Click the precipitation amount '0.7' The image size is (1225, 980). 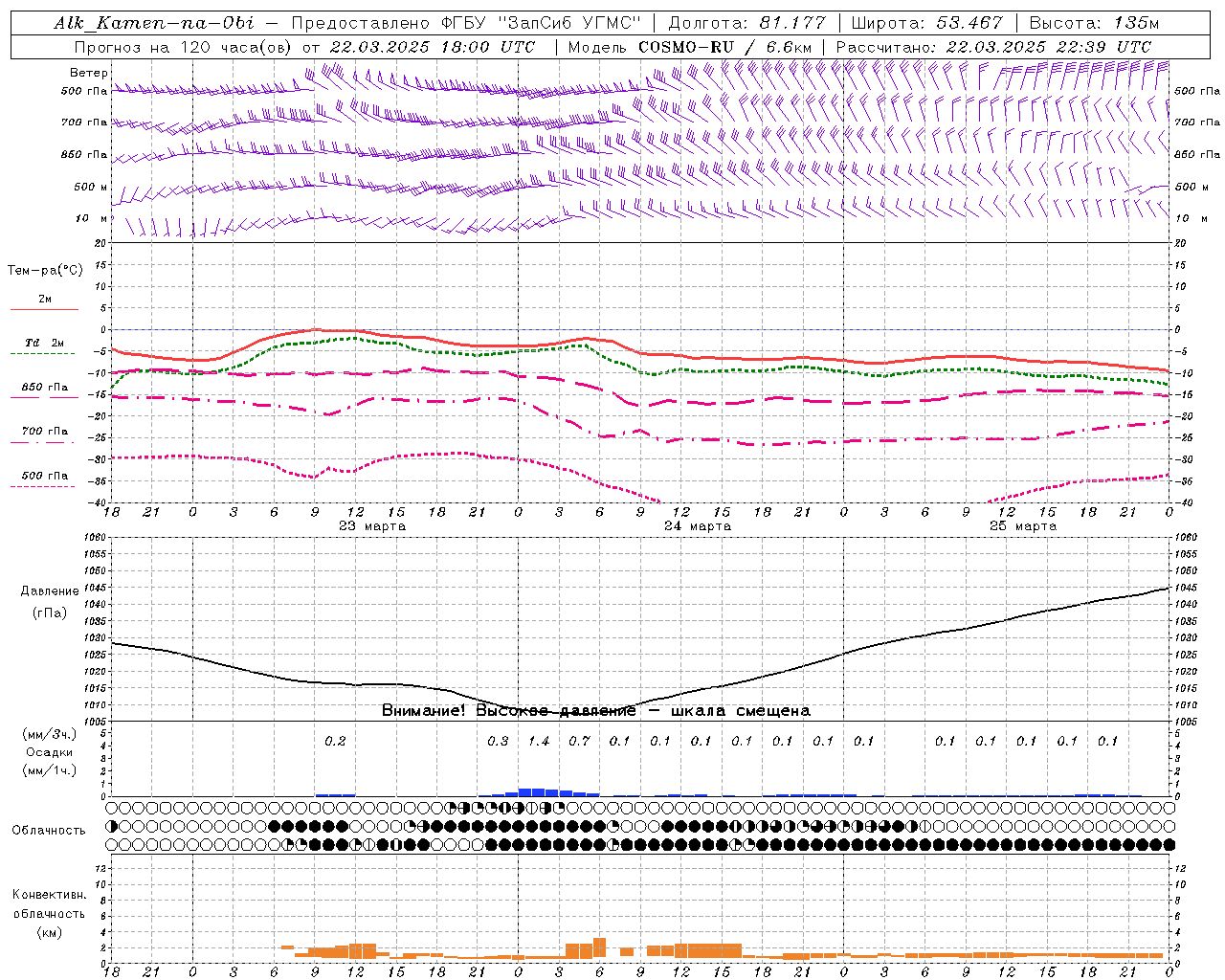(x=579, y=742)
